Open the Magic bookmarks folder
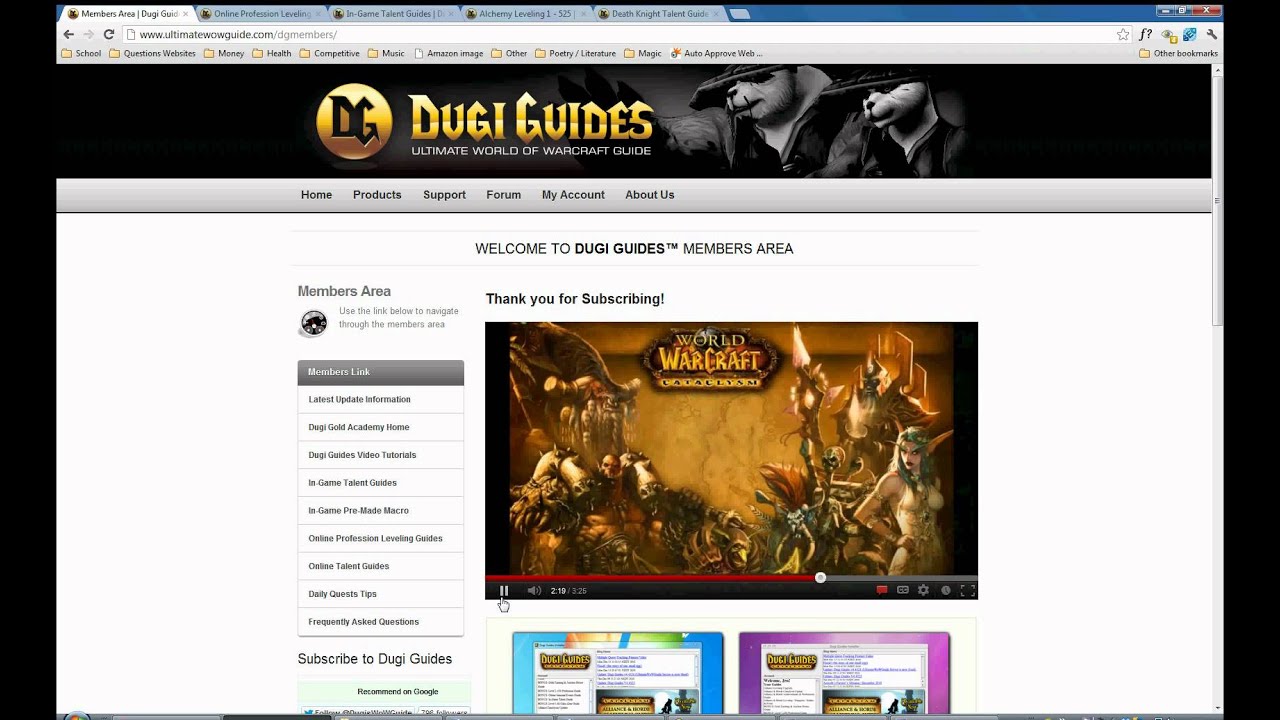Viewport: 1280px width, 720px height. pos(642,53)
